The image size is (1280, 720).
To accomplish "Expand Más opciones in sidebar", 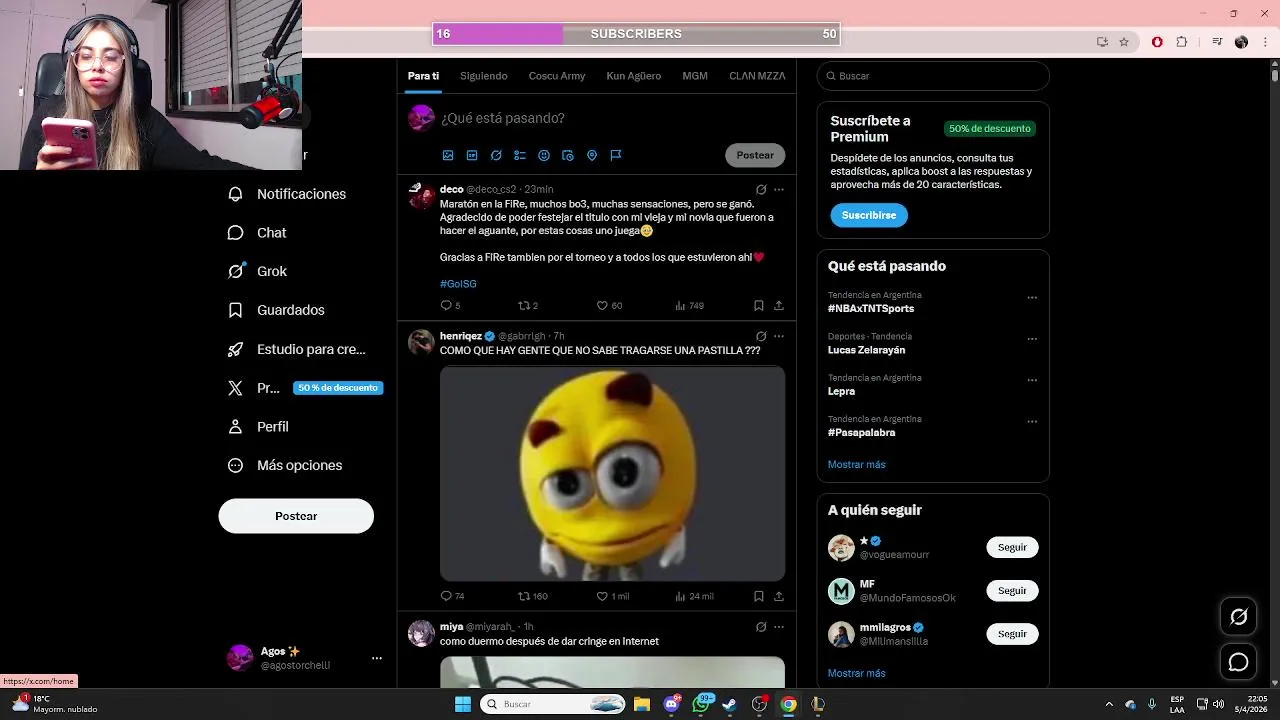I will 285,465.
